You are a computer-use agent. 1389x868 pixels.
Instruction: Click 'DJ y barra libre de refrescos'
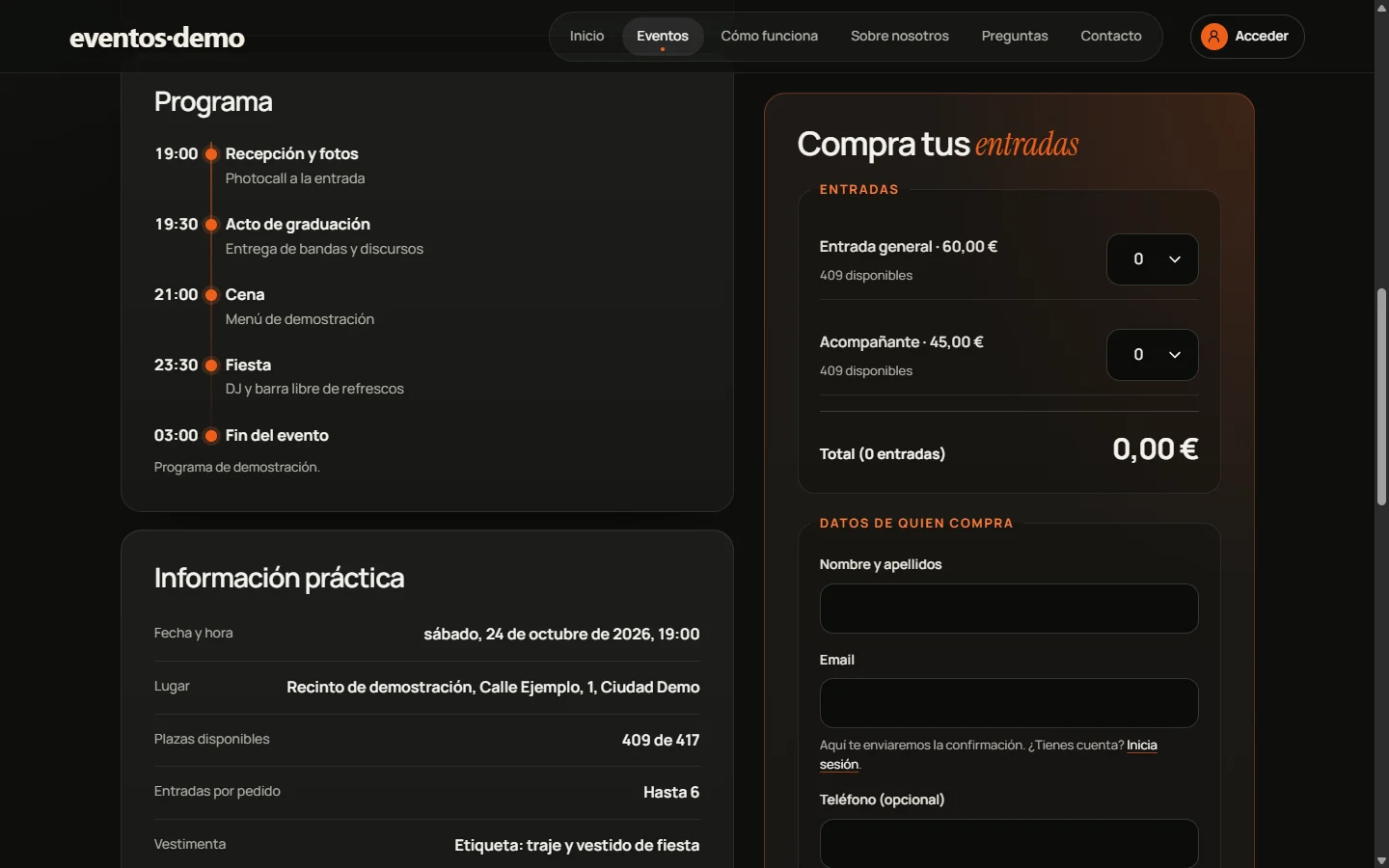point(314,389)
